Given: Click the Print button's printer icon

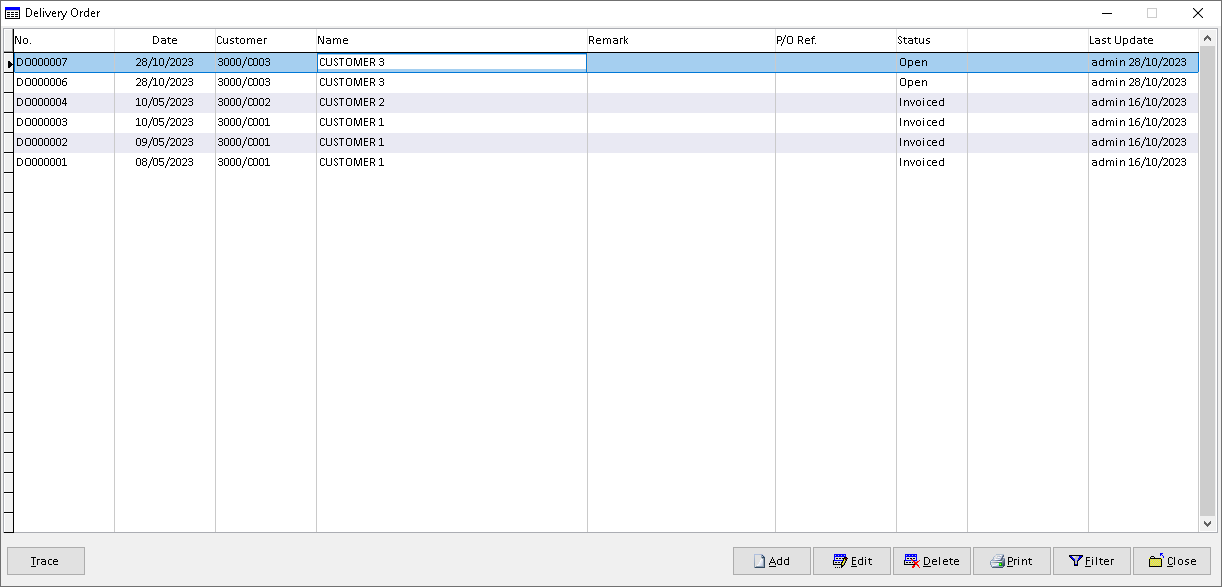Looking at the screenshot, I should tap(997, 561).
